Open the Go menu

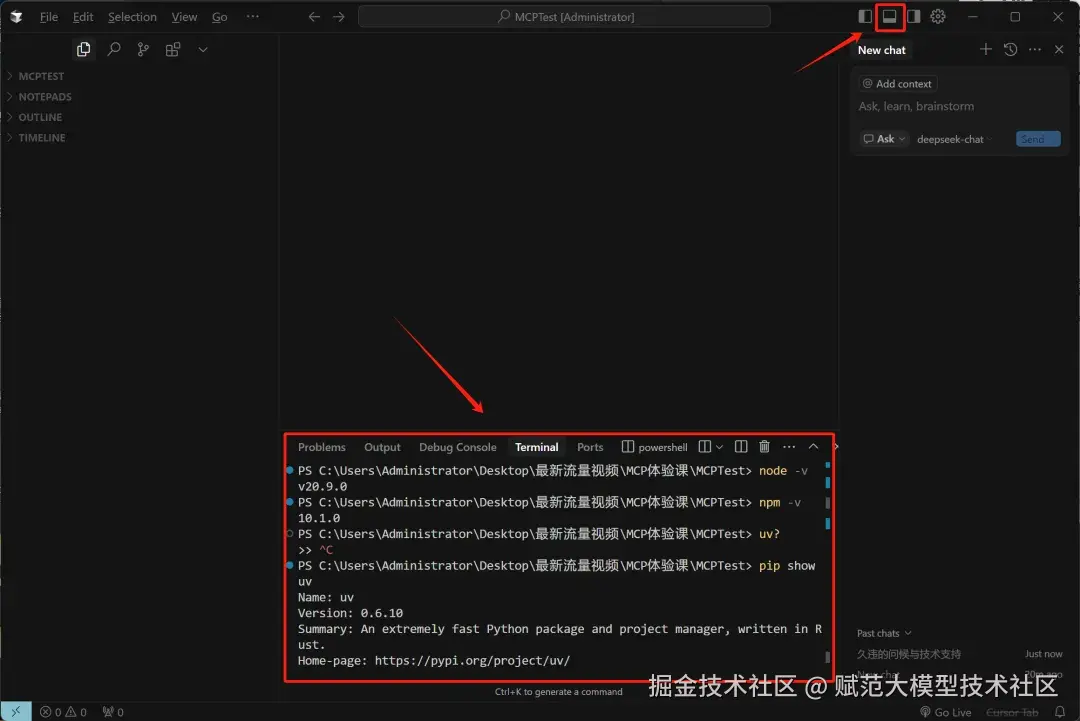coord(220,17)
